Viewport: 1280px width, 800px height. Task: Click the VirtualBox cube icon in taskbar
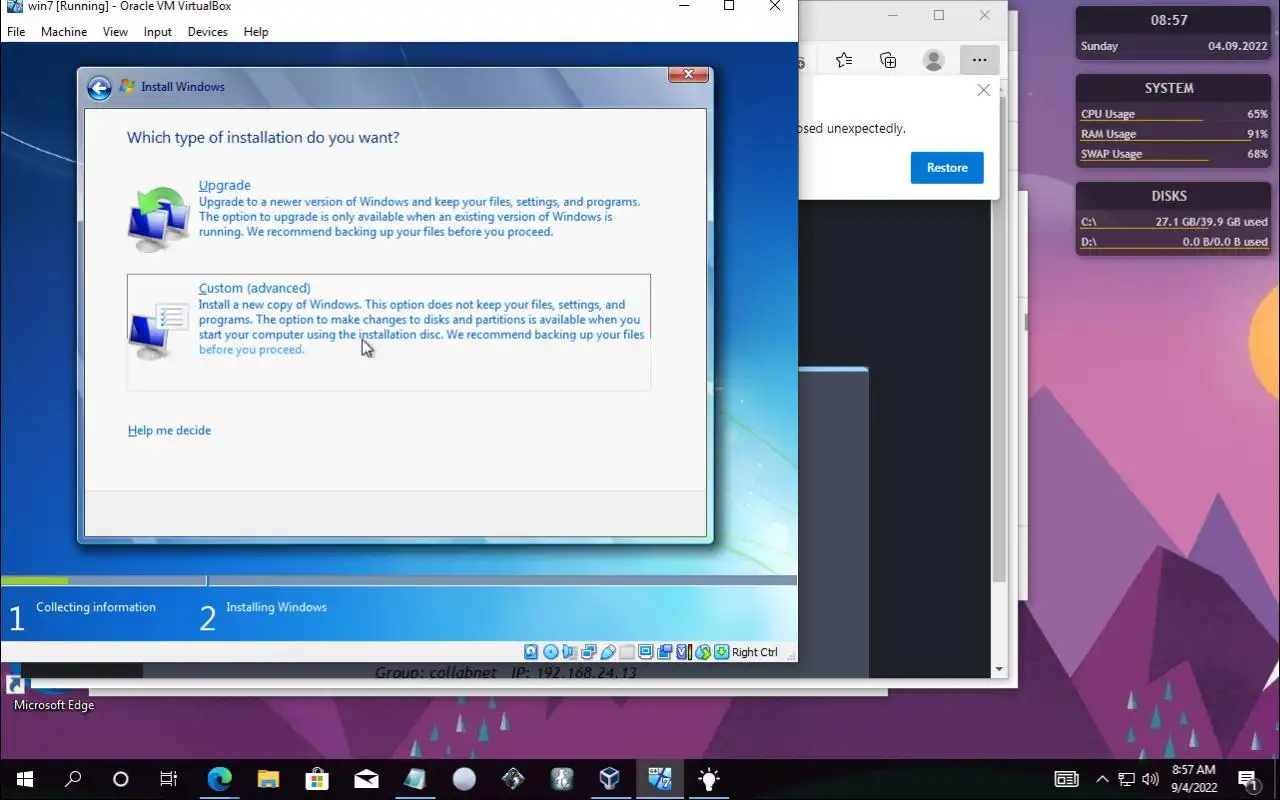610,778
